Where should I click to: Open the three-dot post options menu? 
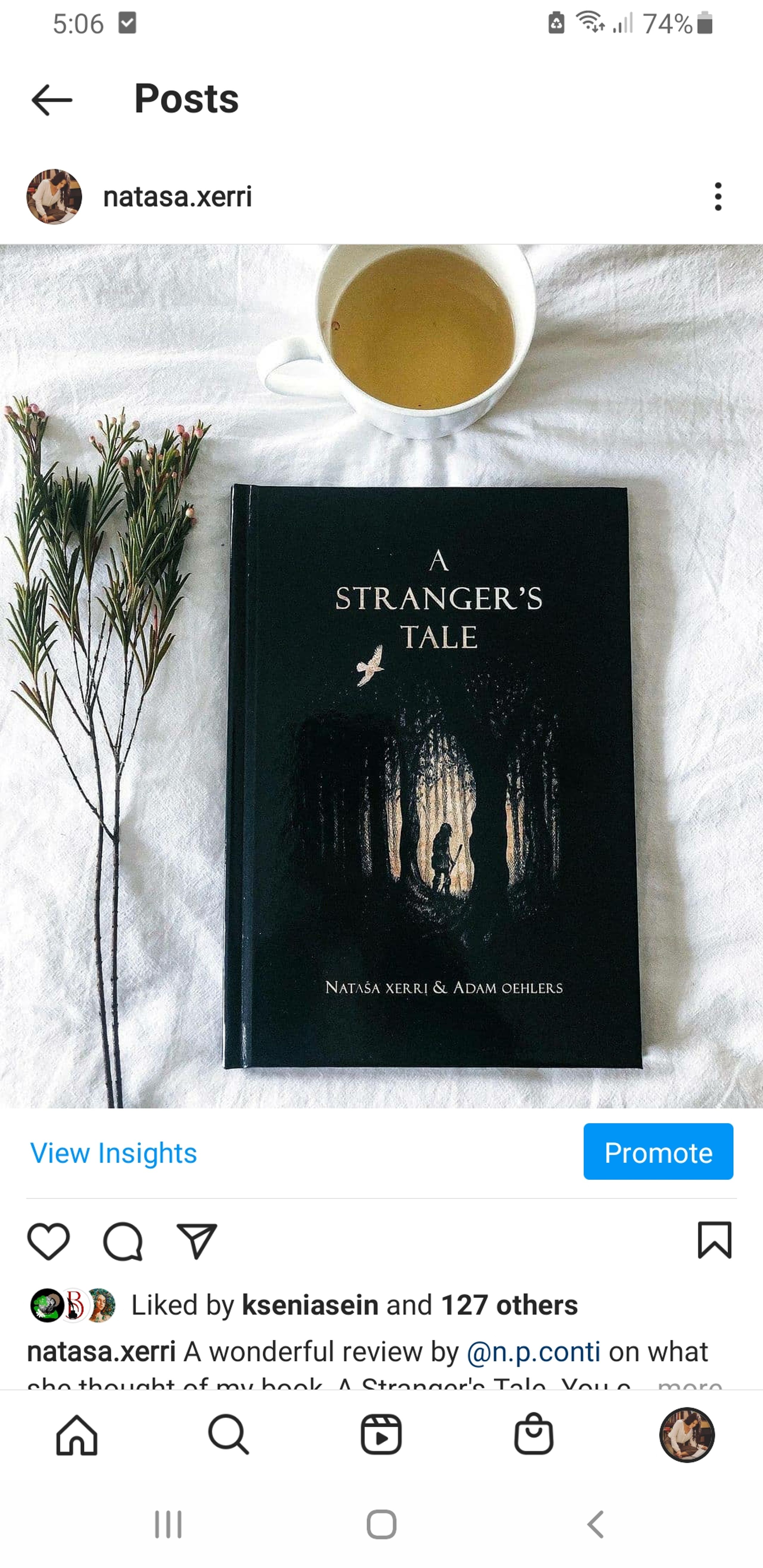718,197
